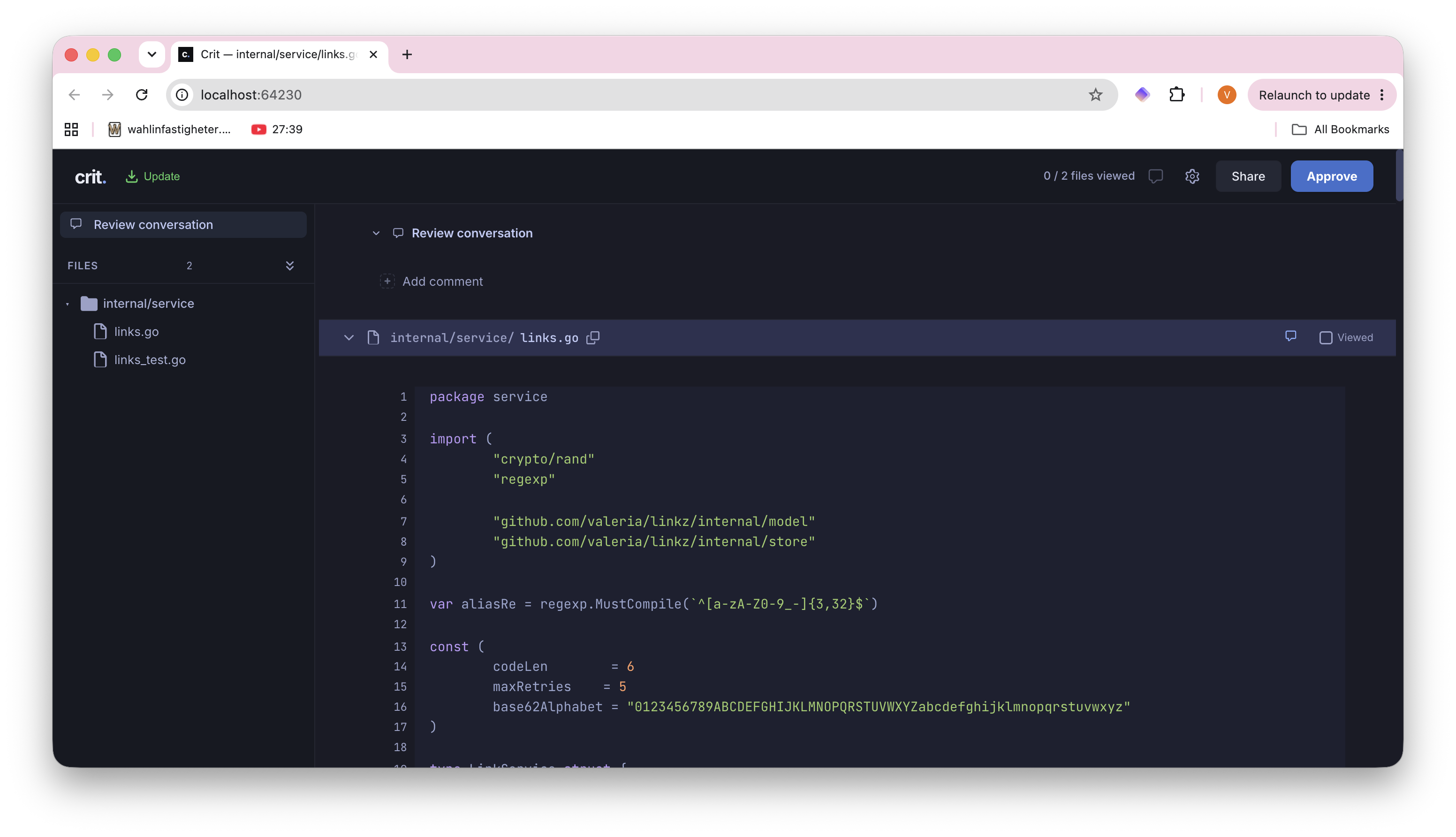Click the base62Alphabet constant name
1456x837 pixels.
click(547, 707)
